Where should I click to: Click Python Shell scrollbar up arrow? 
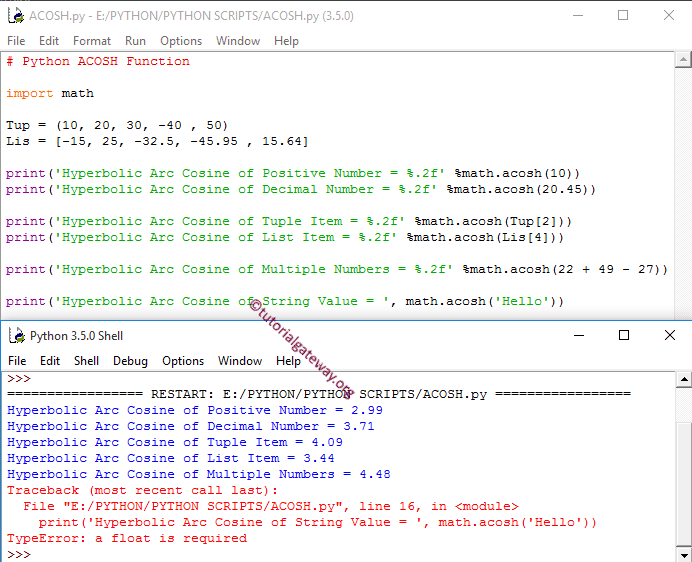point(684,379)
